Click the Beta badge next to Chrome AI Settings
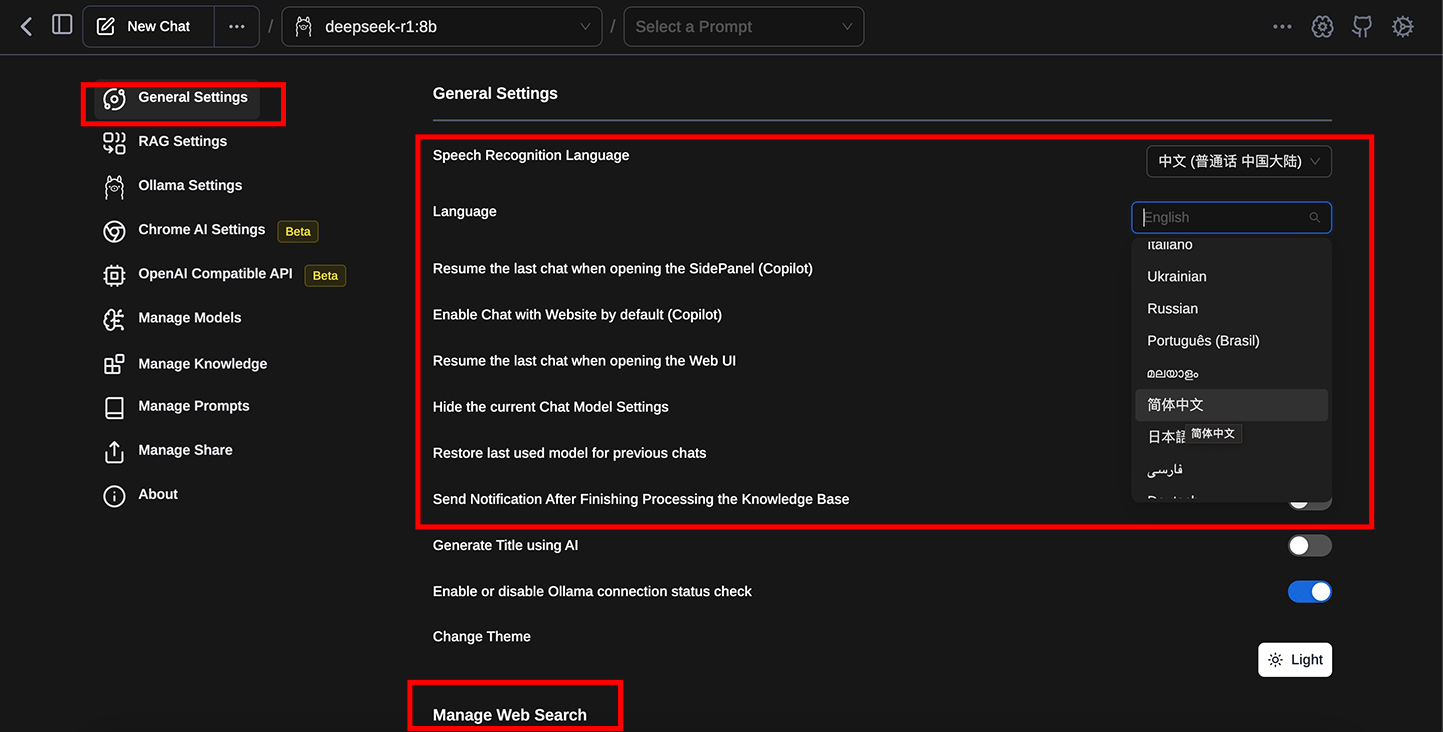Image resolution: width=1443 pixels, height=732 pixels. [x=298, y=231]
